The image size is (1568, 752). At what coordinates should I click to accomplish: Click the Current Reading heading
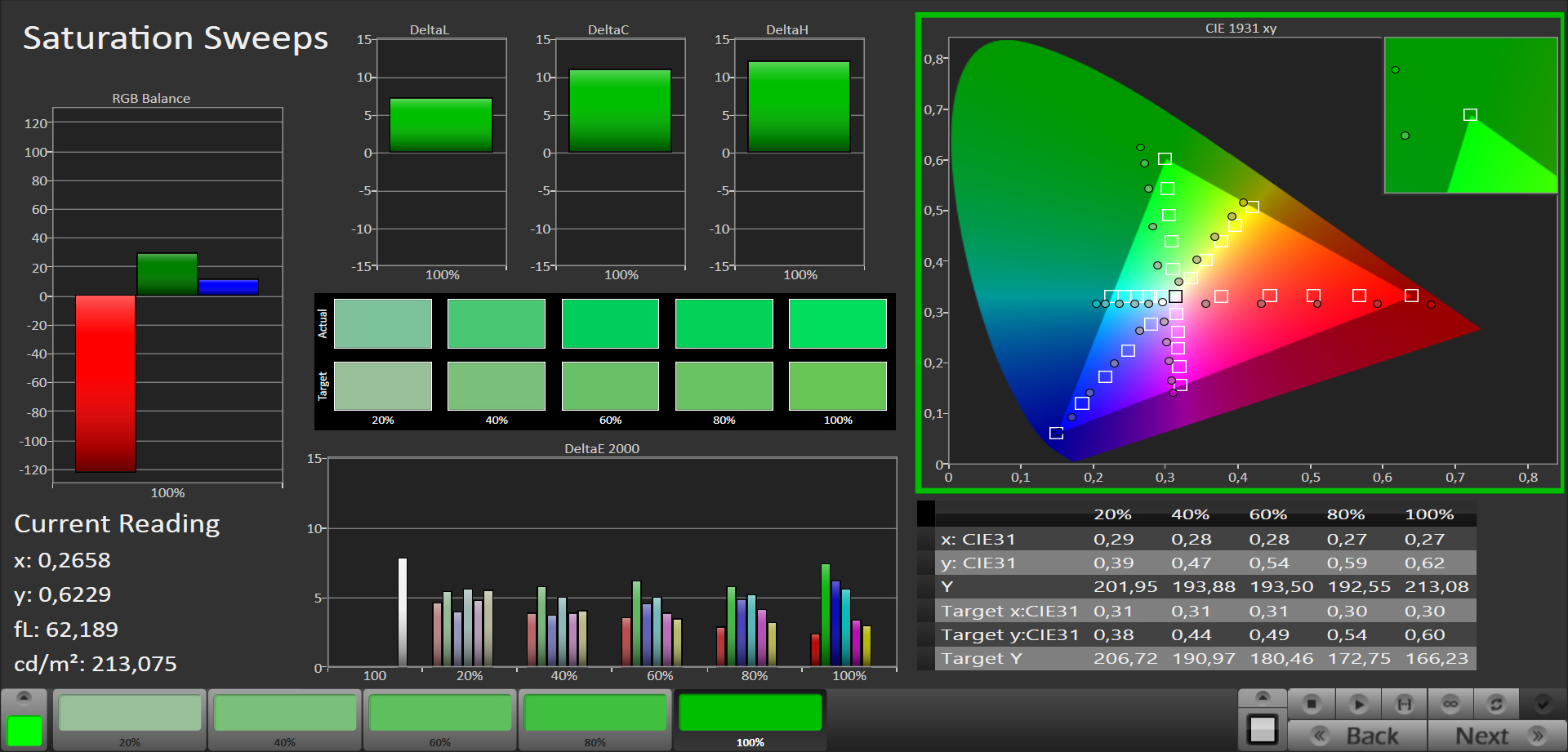pos(117,523)
